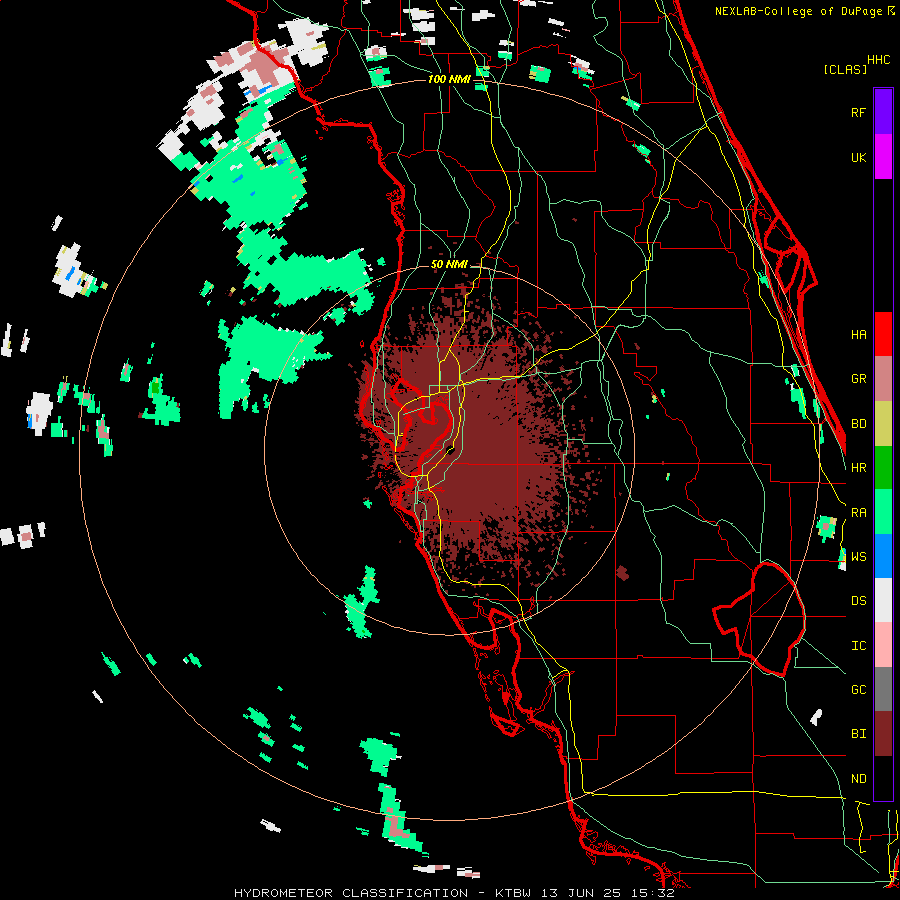Click the BD yellow legend swatch
Image resolution: width=900 pixels, height=900 pixels.
tap(883, 423)
